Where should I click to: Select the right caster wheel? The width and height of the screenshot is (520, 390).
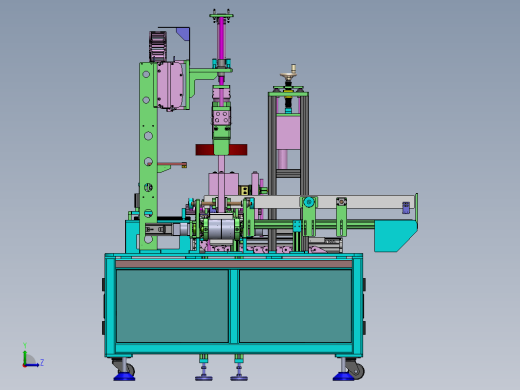tap(357, 370)
